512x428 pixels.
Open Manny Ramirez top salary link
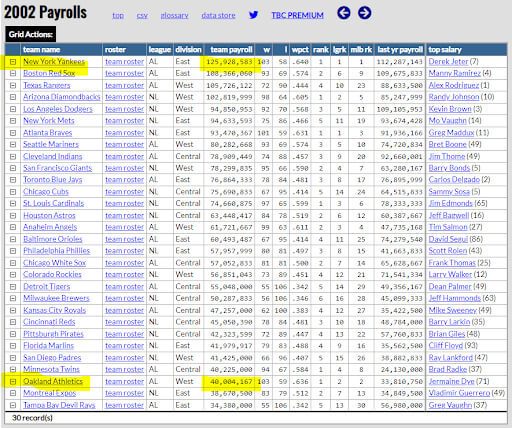(455, 73)
